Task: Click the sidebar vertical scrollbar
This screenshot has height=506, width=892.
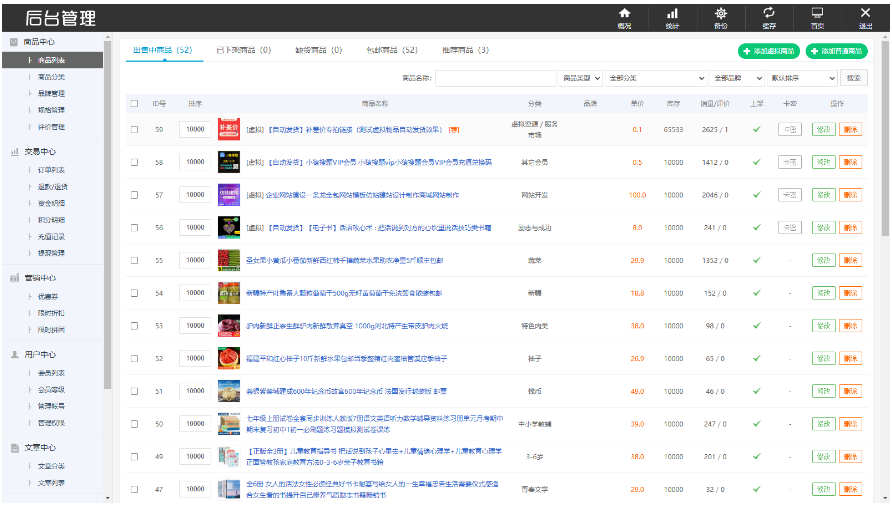Action: coord(108,216)
